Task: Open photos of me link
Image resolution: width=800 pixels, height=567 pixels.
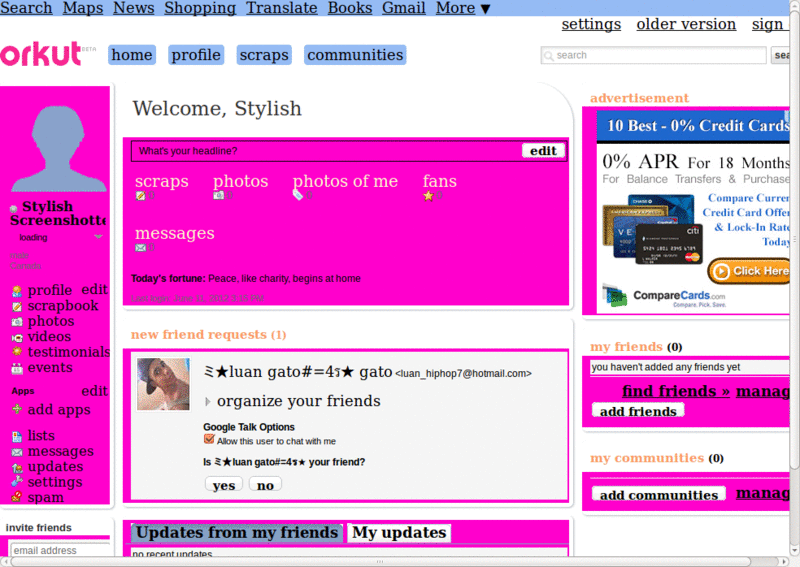Action: click(345, 181)
